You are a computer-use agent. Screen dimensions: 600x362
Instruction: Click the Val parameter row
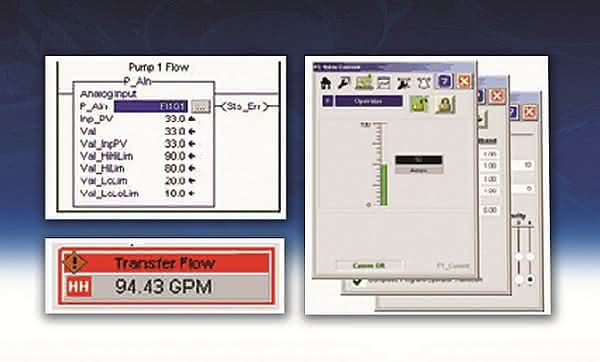[x=138, y=131]
